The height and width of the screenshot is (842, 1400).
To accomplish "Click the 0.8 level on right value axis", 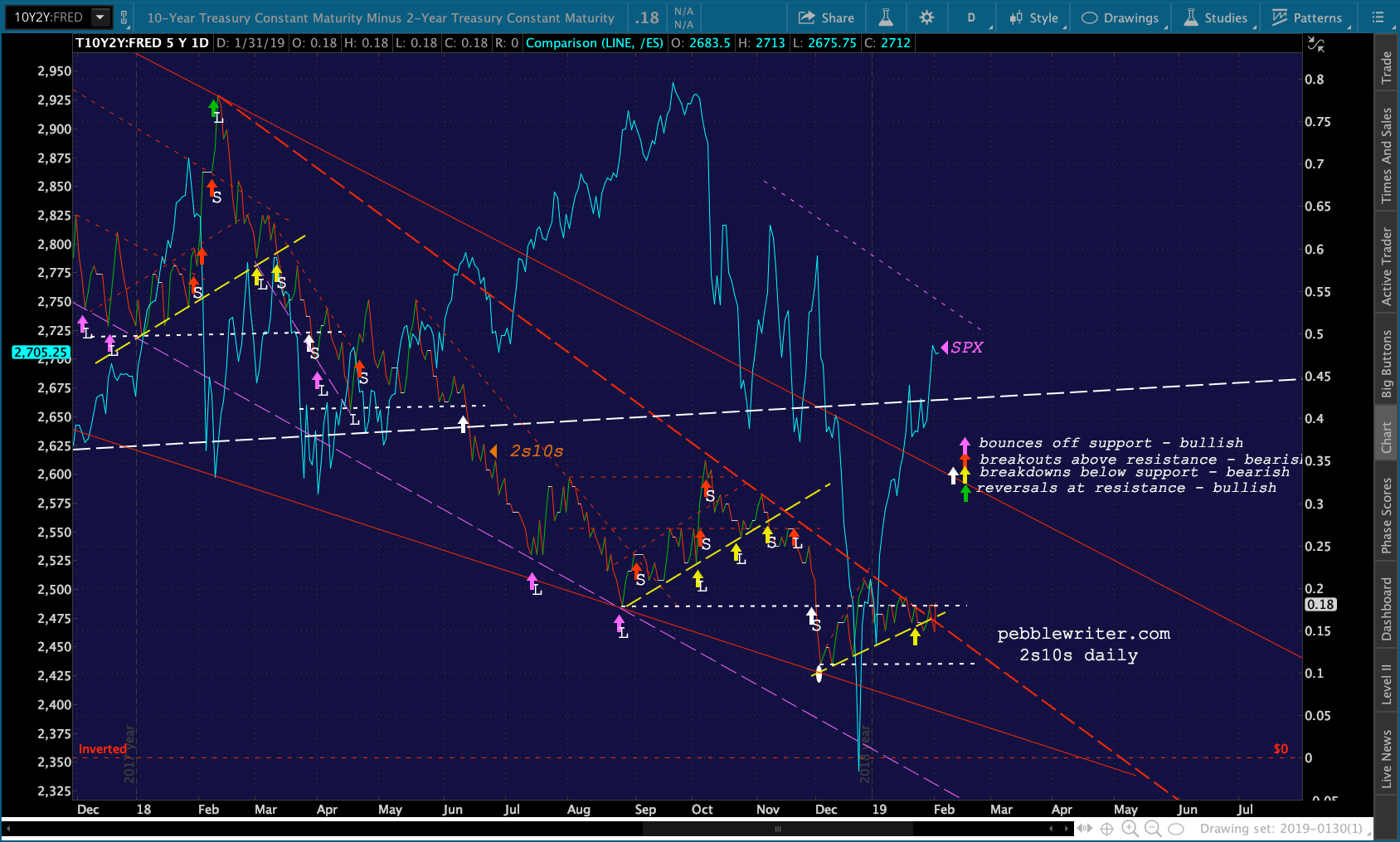I will click(x=1315, y=80).
